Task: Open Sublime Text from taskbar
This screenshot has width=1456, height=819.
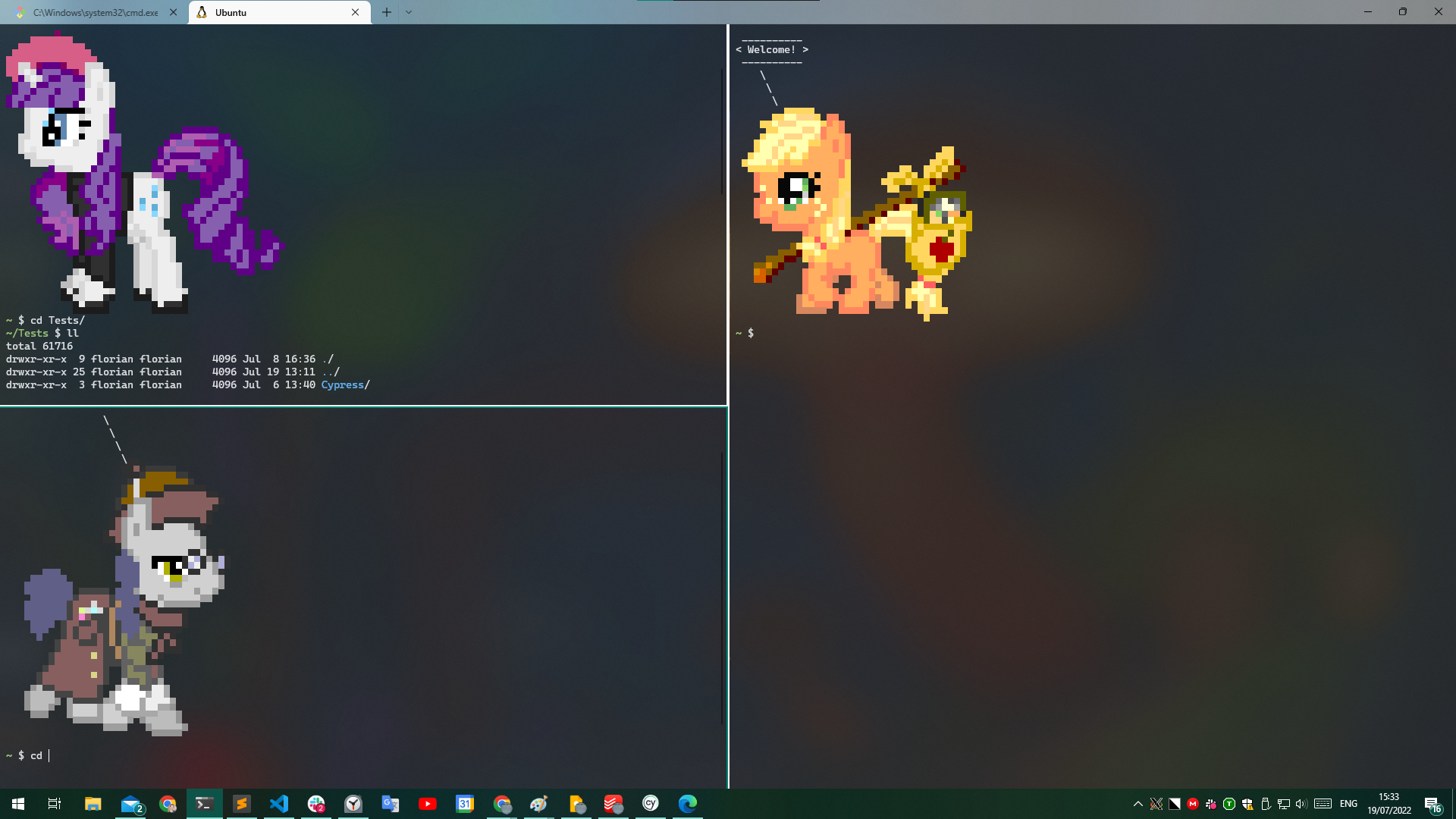Action: 242,804
